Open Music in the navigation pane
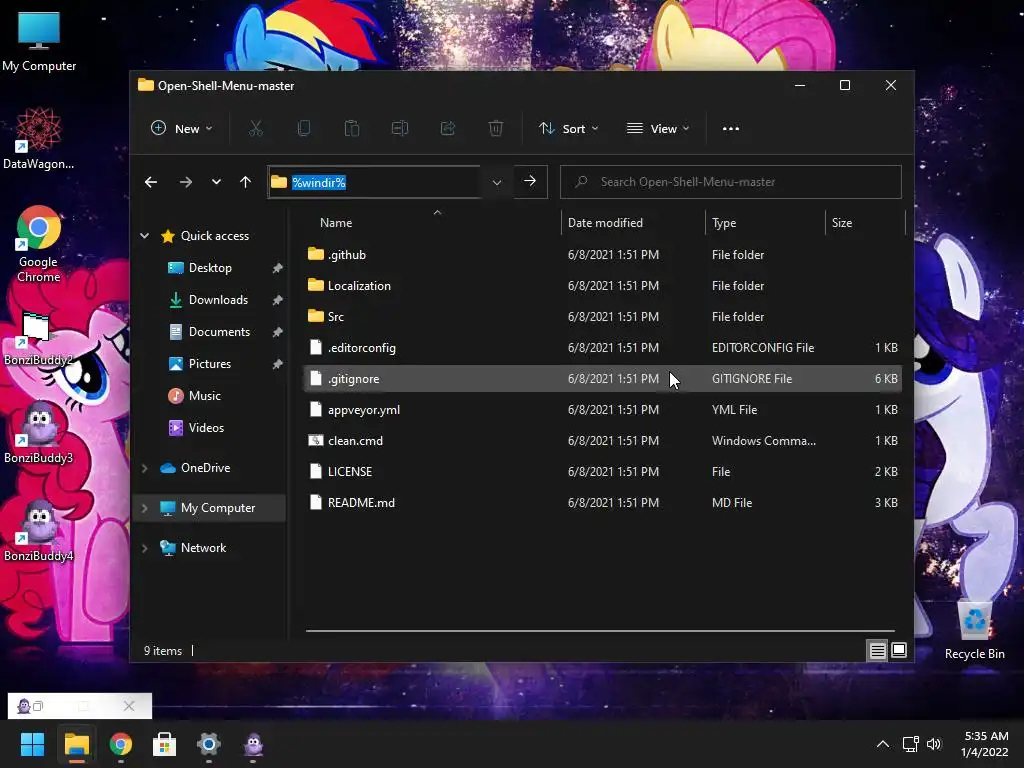 [x=204, y=396]
